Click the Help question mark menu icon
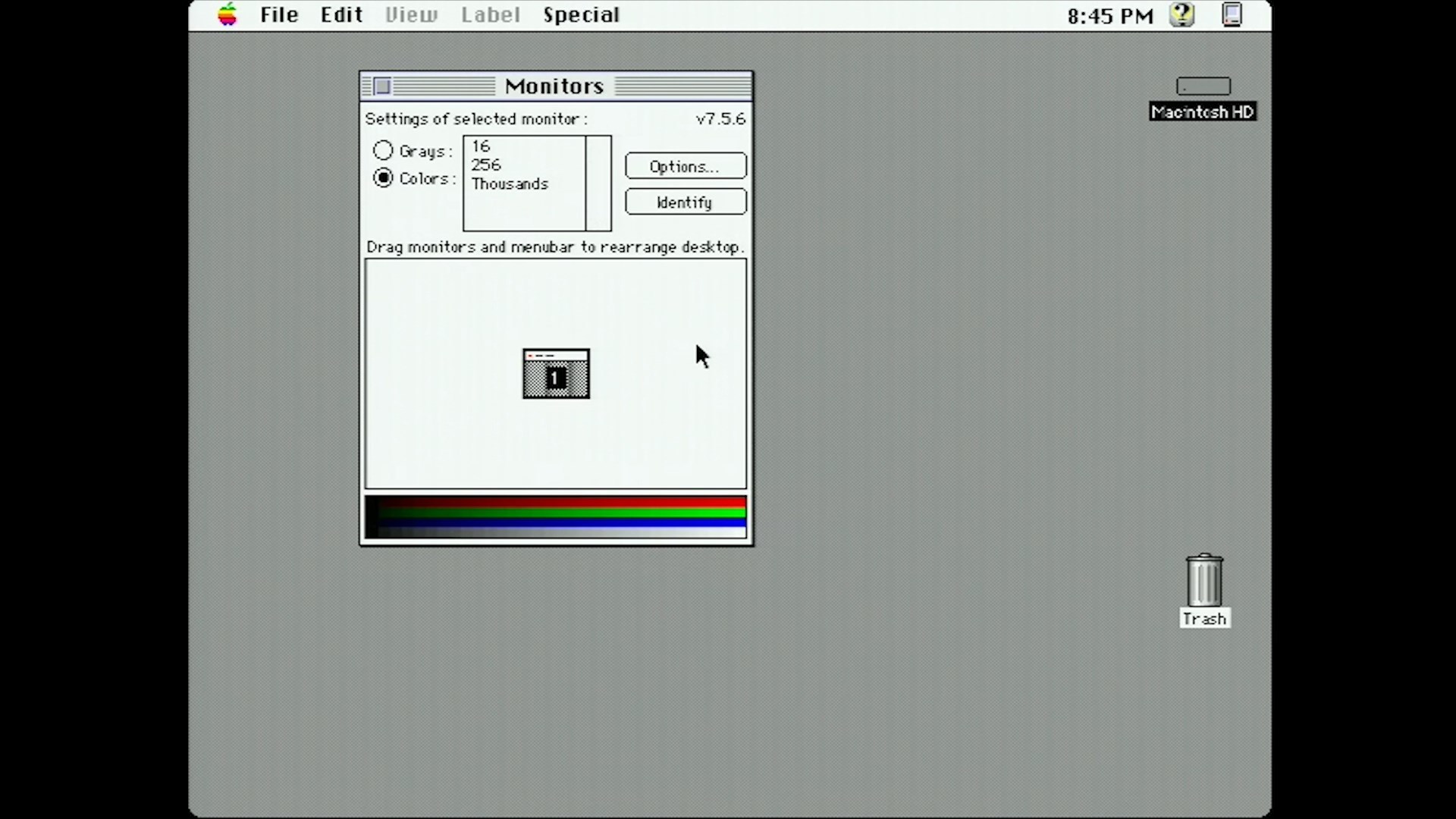Screen dimensions: 1456x819 click(1181, 14)
